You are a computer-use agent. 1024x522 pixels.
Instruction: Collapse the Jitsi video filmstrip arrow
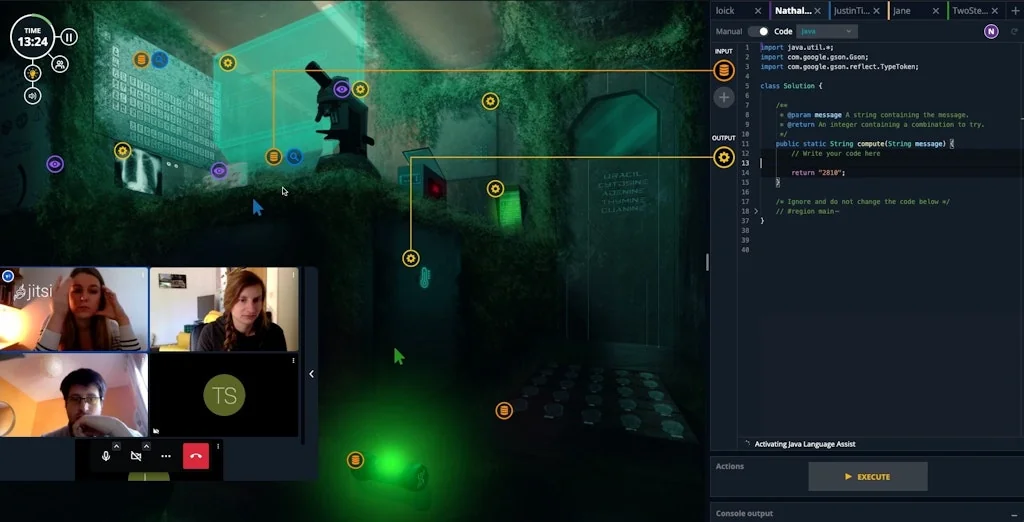(x=312, y=374)
